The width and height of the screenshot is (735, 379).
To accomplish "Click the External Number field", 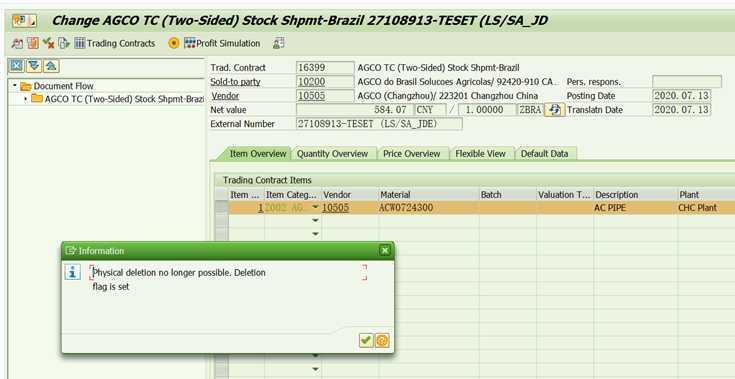I will pos(379,124).
